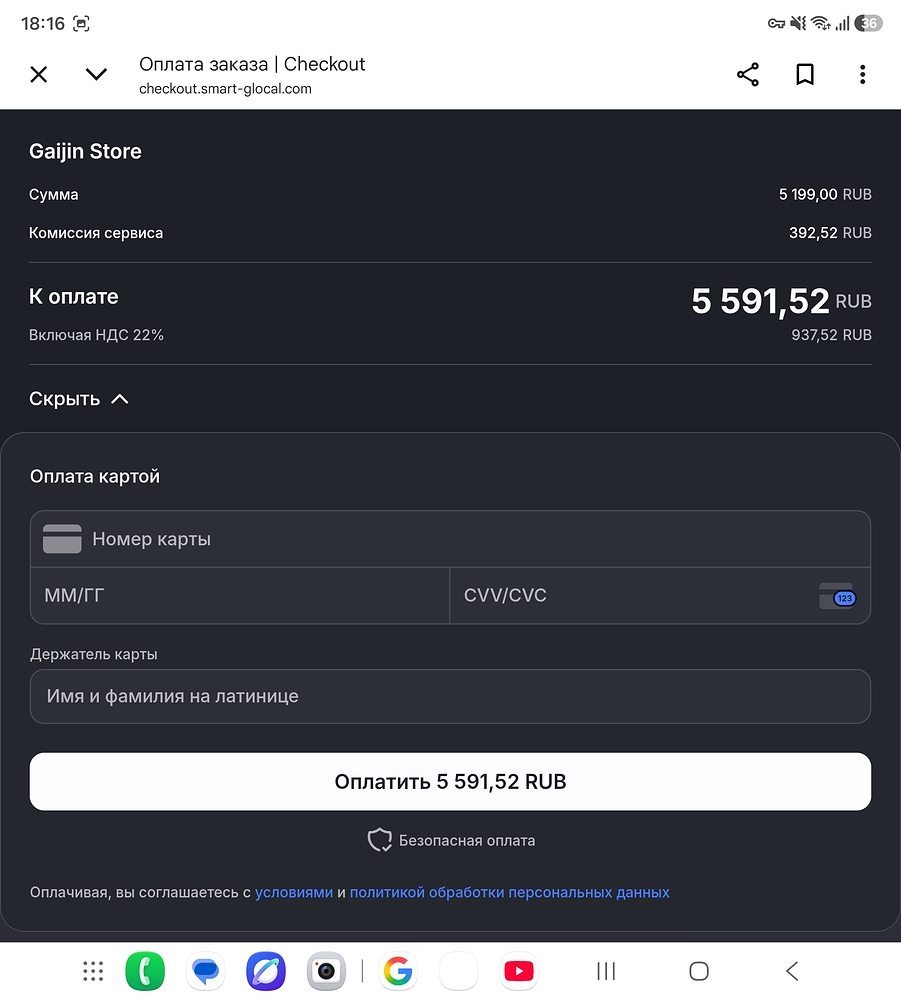Click the К оплате label

click(x=74, y=297)
